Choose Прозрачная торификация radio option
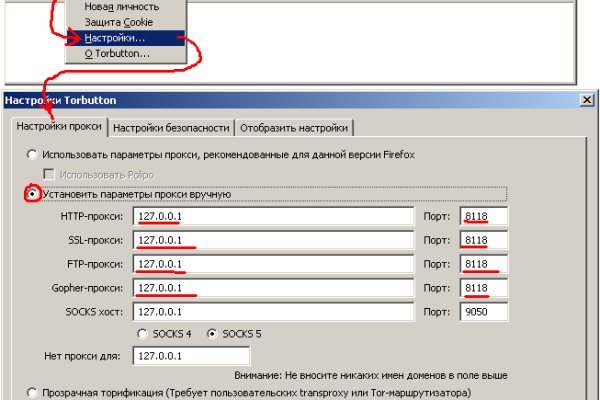This screenshot has height=400, width=600. click(33, 392)
